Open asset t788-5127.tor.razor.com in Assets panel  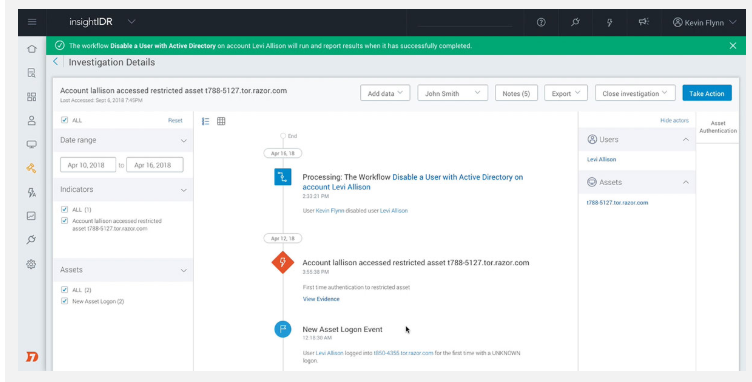(x=617, y=203)
